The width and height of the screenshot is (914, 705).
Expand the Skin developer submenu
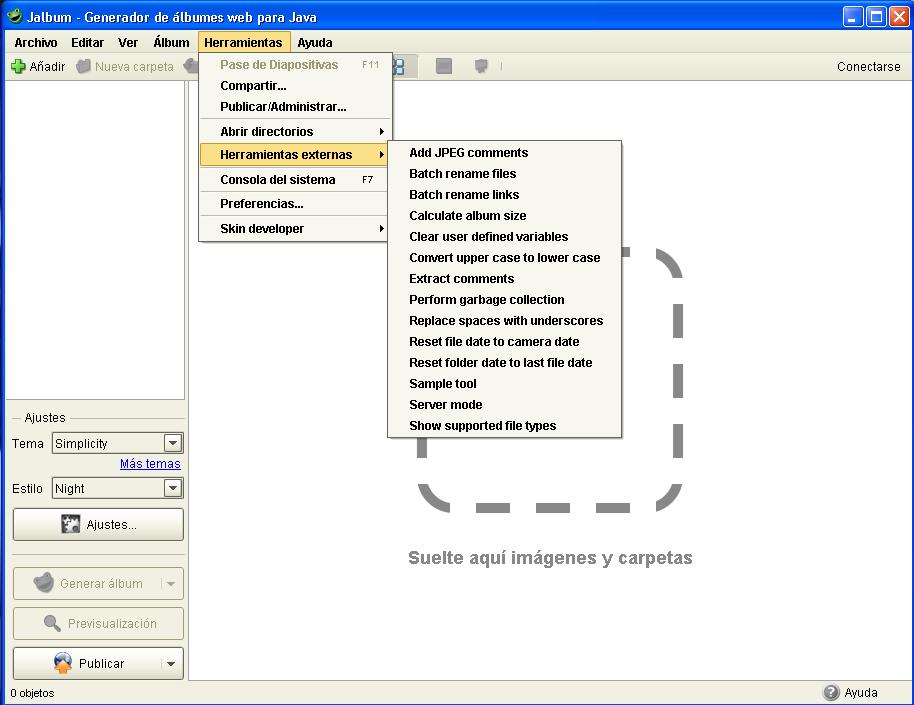pyautogui.click(x=293, y=229)
